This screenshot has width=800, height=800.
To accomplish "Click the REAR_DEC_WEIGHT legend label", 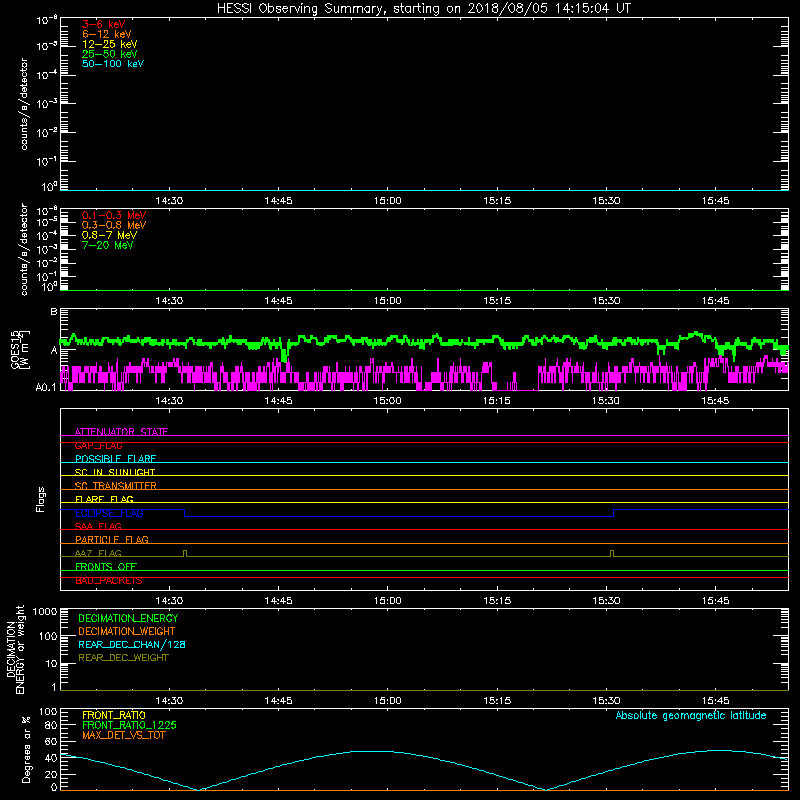I will (x=123, y=658).
